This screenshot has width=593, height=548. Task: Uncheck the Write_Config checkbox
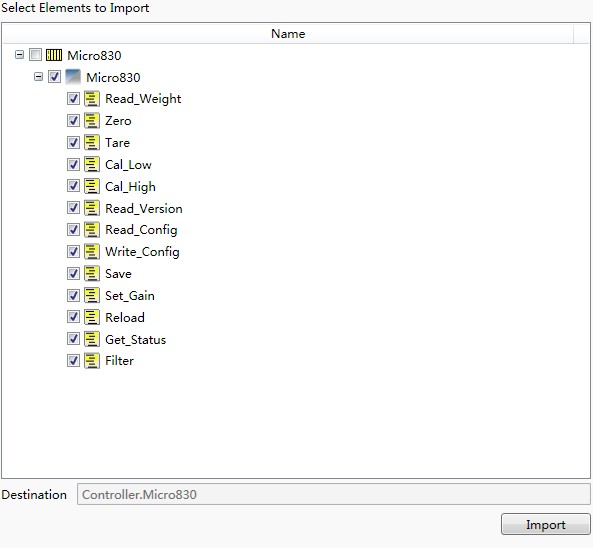(x=73, y=251)
